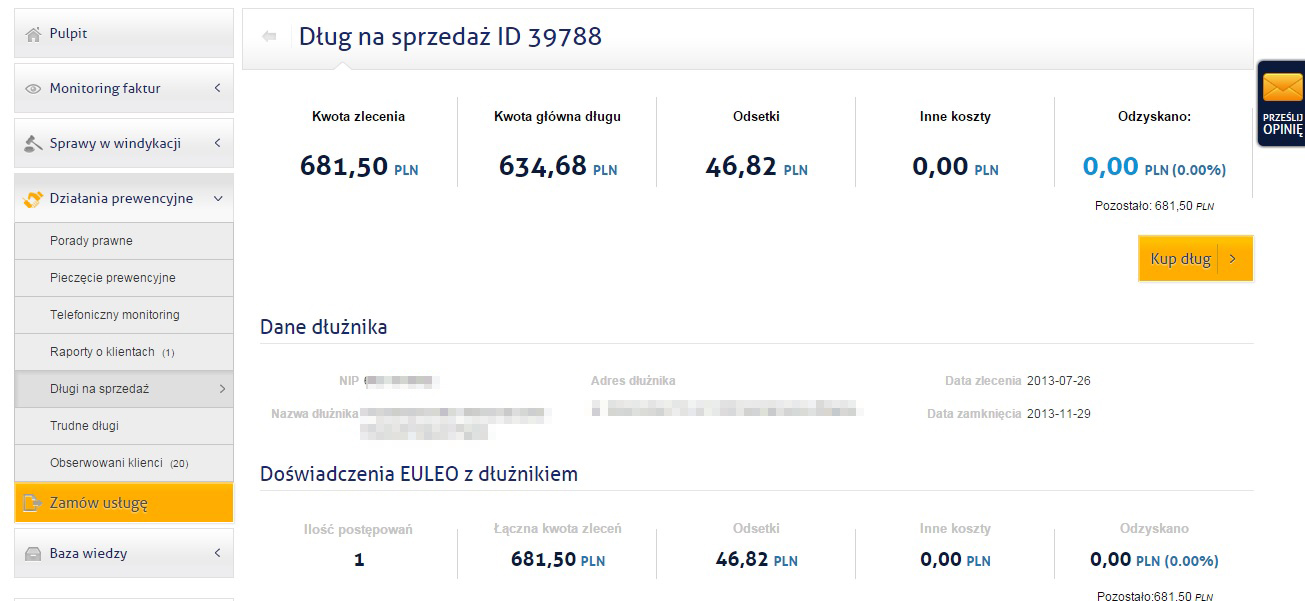Click the Pulpit home icon
This screenshot has width=1305, height=601.
[33, 34]
